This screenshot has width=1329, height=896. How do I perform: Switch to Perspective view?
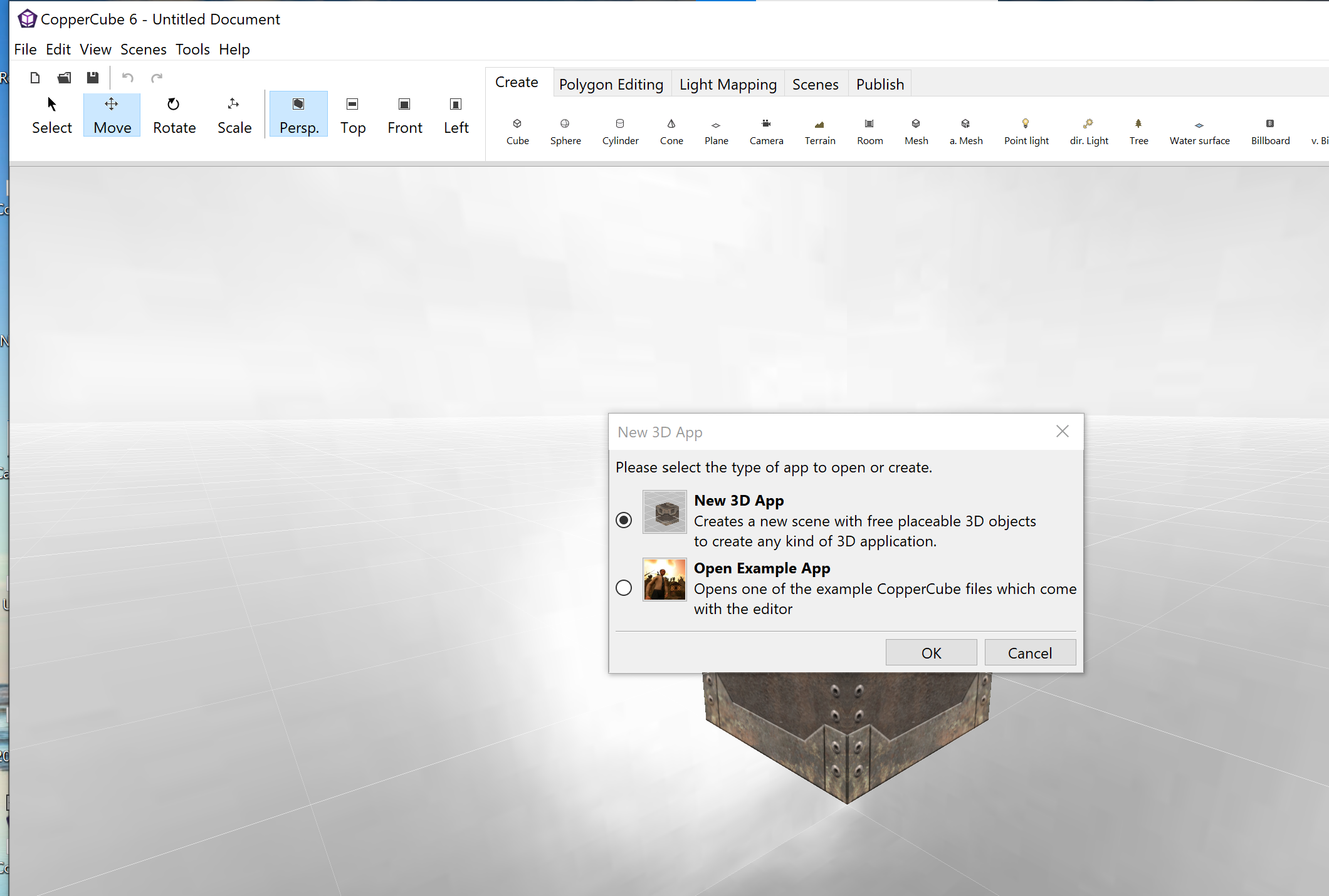pos(299,115)
